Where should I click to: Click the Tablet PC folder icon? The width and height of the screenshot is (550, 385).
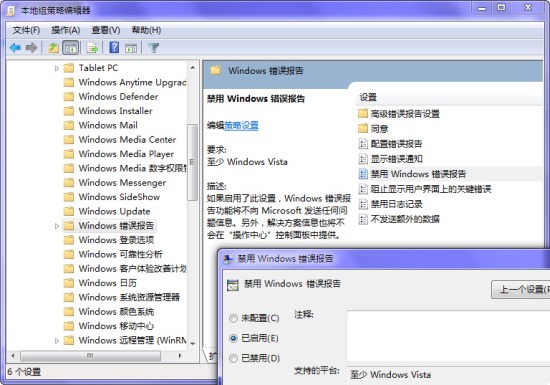69,68
